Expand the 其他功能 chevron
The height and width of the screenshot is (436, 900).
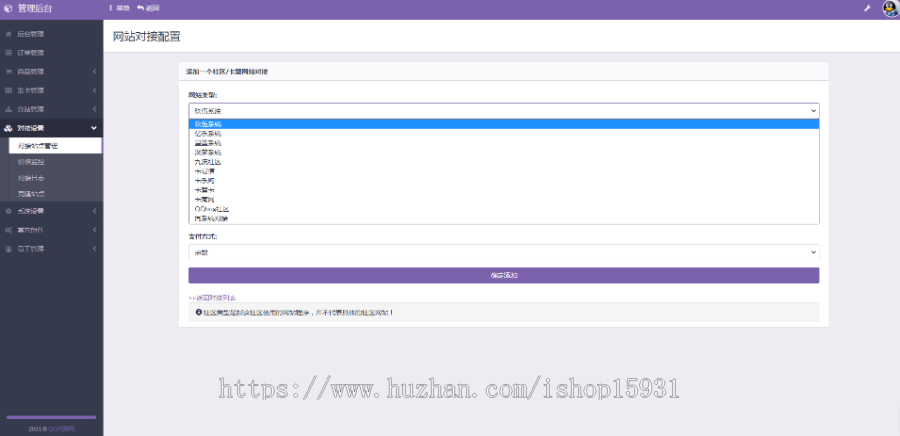point(94,230)
